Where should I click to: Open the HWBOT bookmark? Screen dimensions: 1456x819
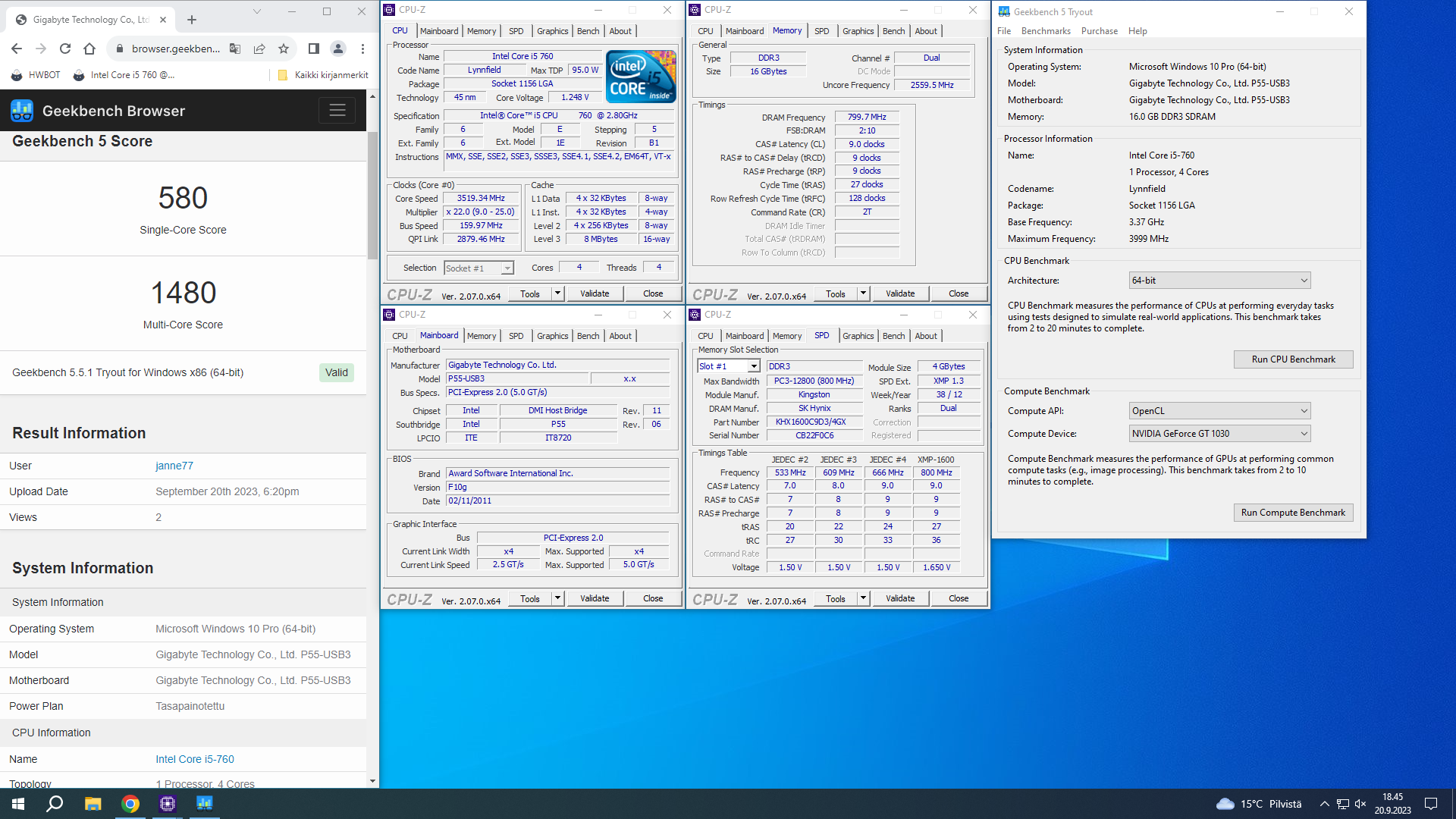36,75
